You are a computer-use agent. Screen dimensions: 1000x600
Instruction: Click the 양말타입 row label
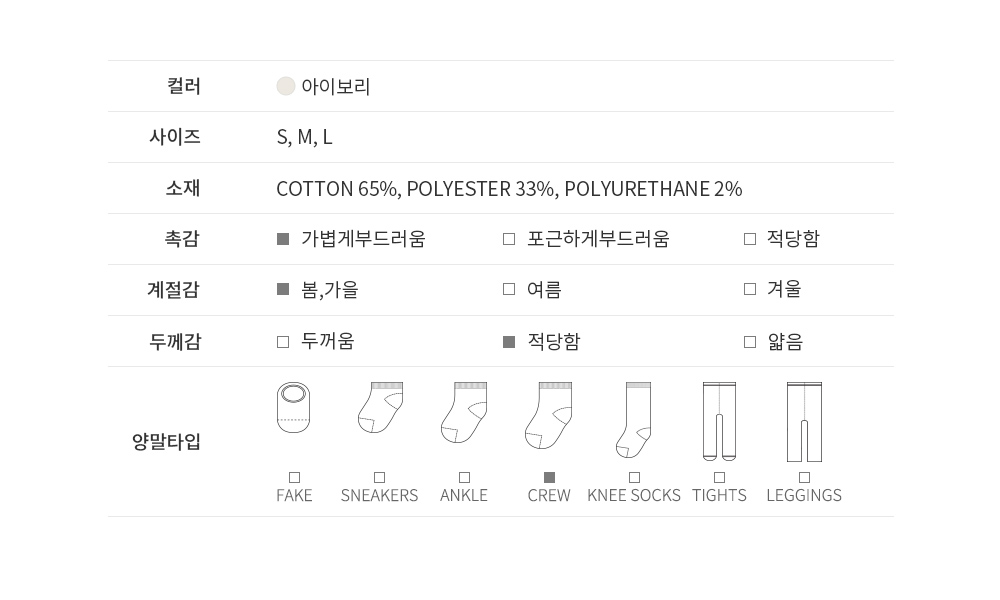click(x=166, y=442)
